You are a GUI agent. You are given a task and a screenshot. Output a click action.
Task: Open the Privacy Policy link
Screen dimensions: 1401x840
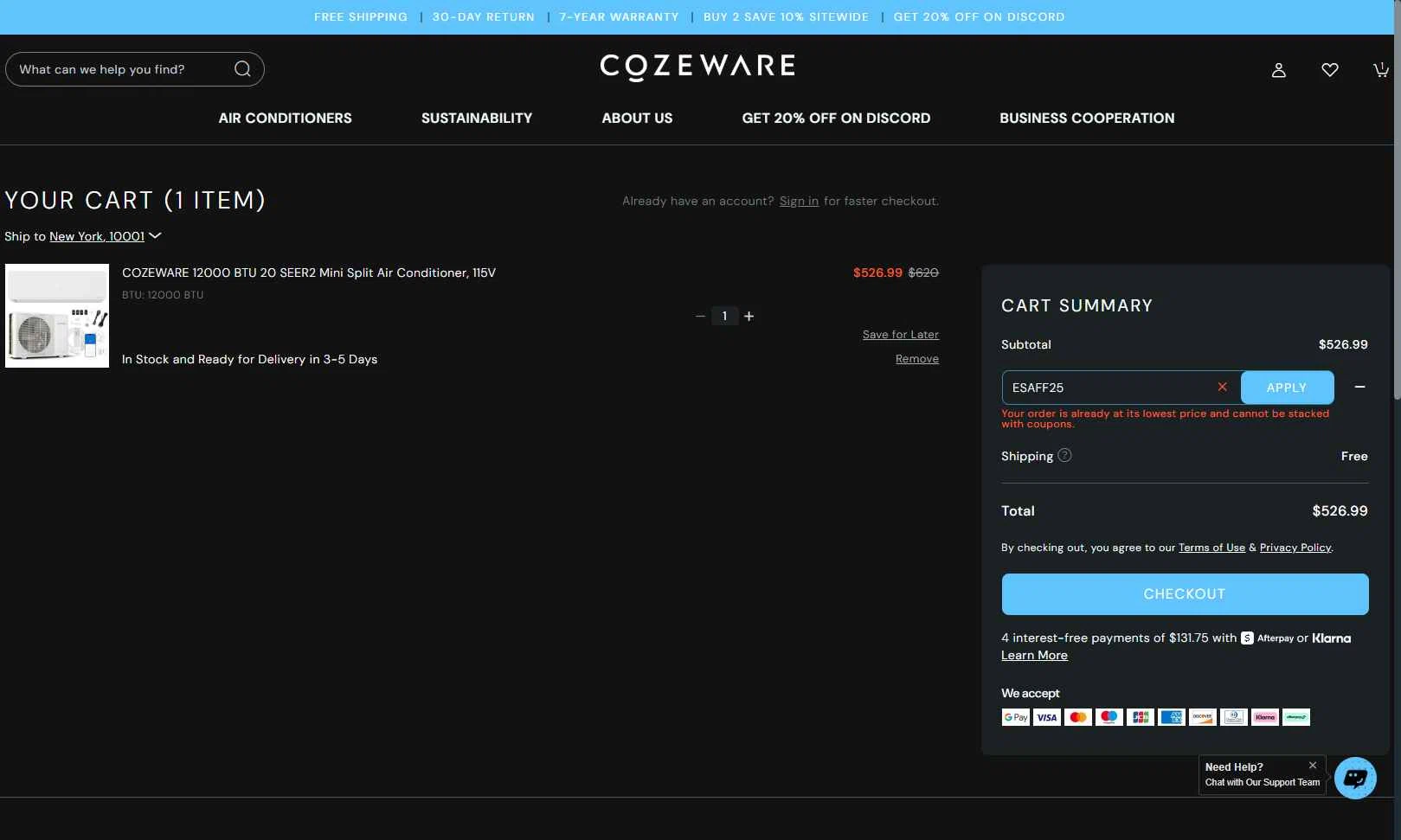(1295, 548)
